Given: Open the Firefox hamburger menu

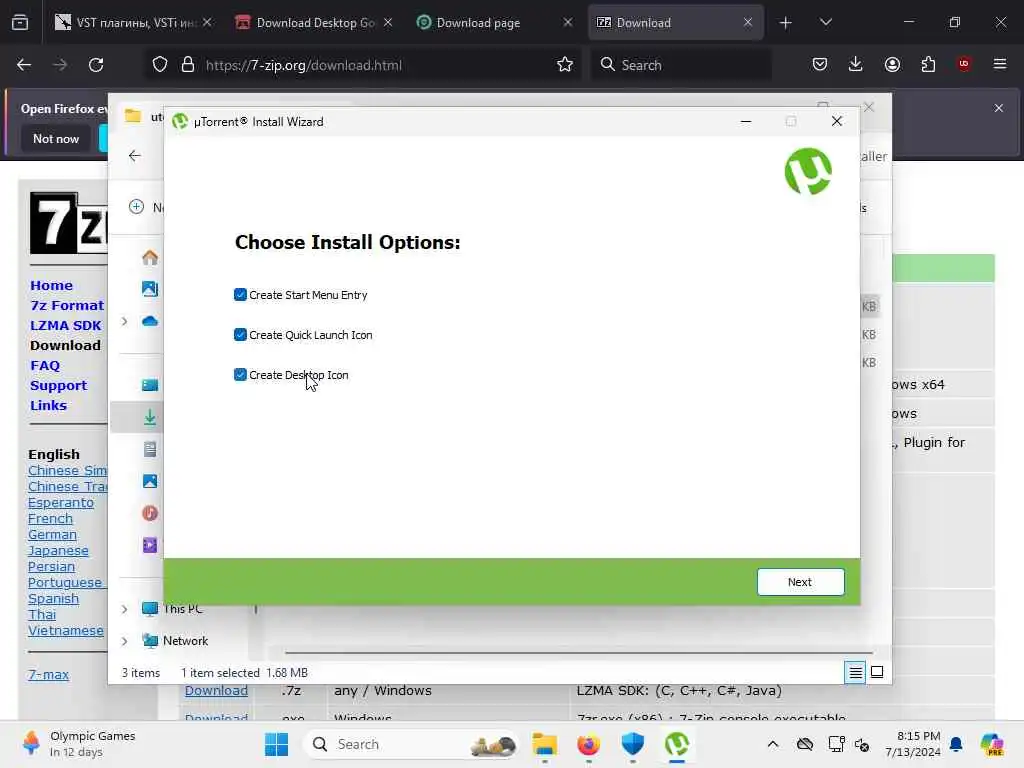Looking at the screenshot, I should (x=1000, y=64).
